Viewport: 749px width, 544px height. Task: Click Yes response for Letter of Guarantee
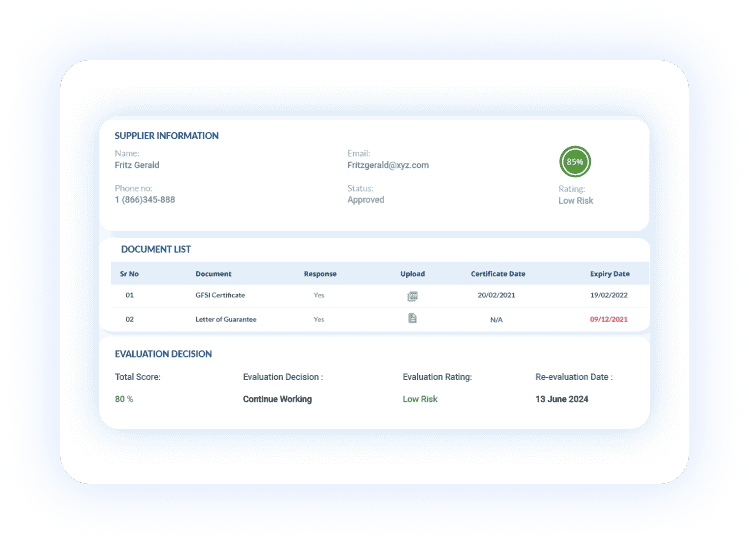click(x=319, y=319)
